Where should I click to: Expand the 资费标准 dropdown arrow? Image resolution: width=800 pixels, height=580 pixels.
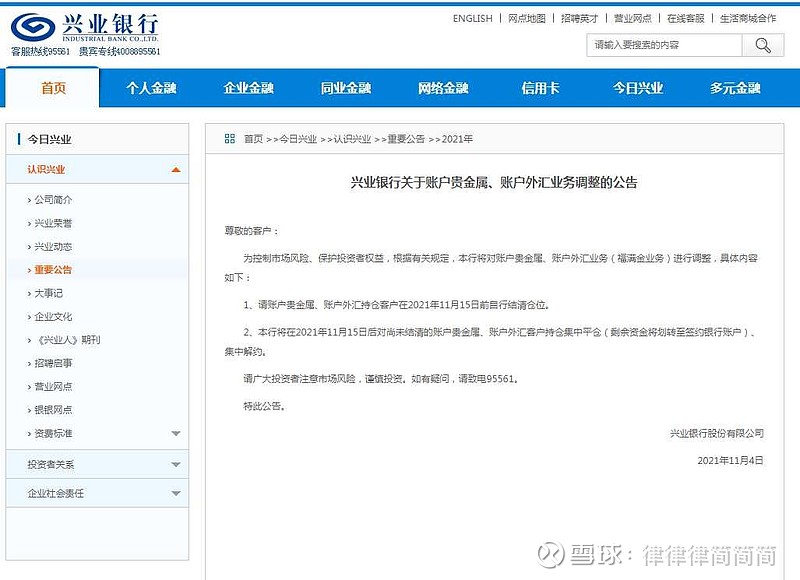(x=176, y=433)
